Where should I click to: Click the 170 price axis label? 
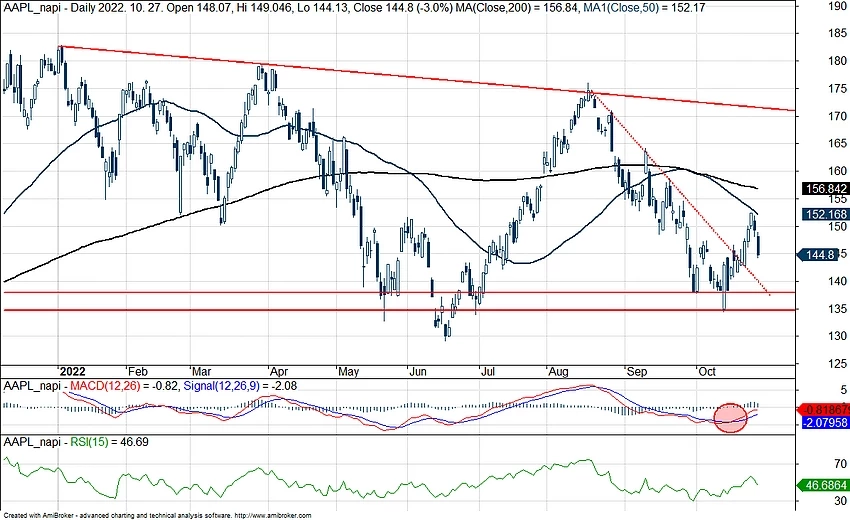[838, 116]
